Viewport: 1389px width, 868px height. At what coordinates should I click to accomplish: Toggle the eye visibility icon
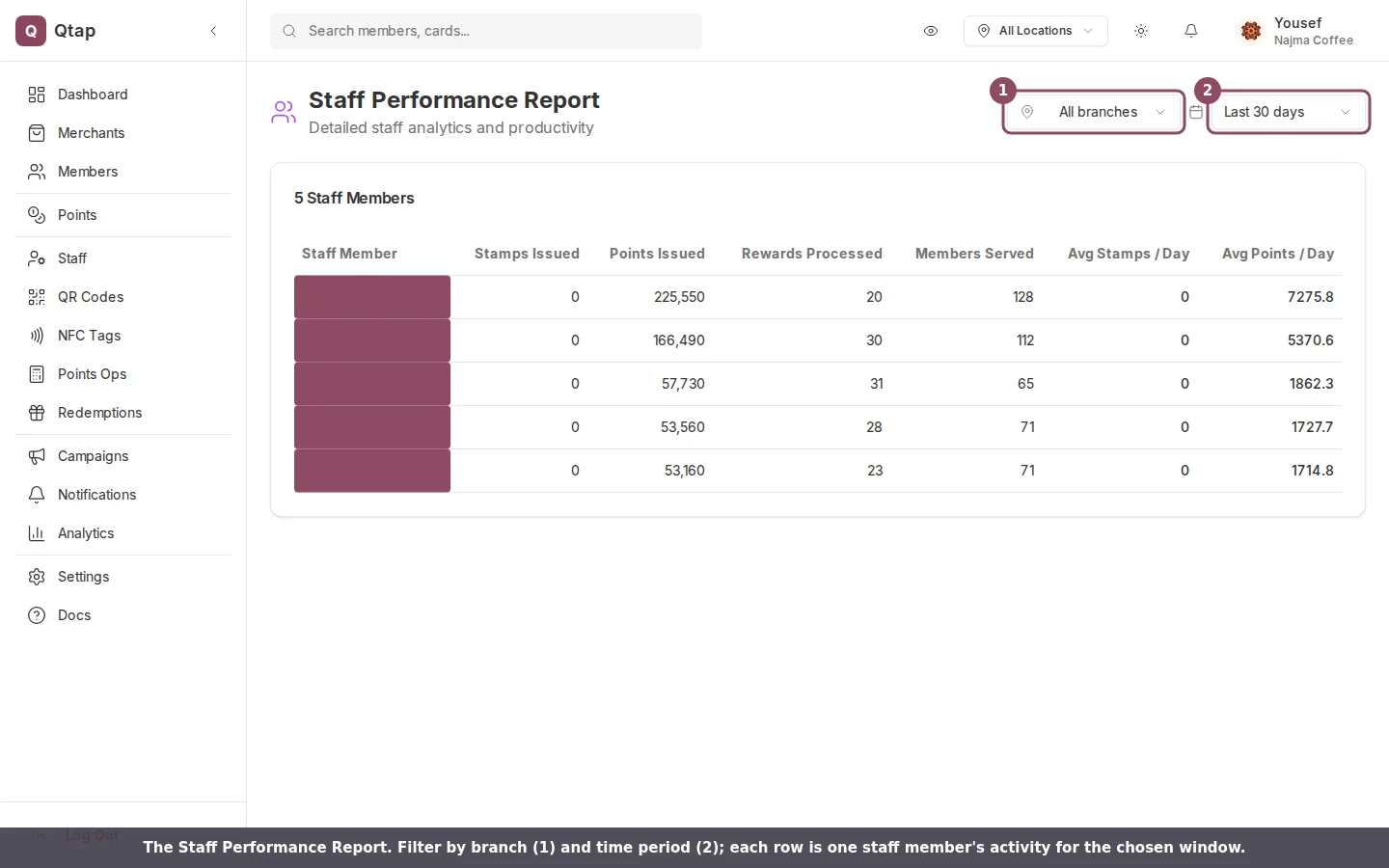(931, 31)
